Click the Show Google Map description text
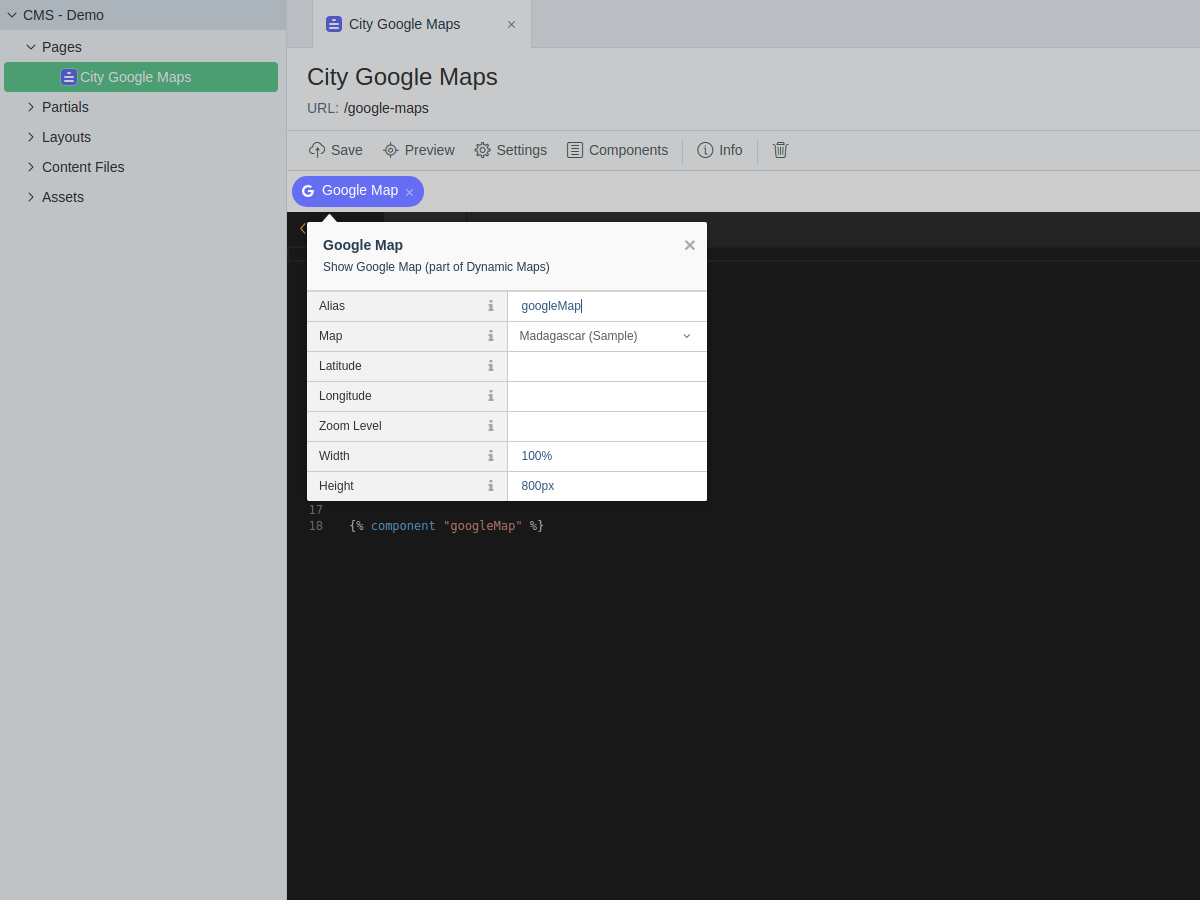 (x=436, y=267)
